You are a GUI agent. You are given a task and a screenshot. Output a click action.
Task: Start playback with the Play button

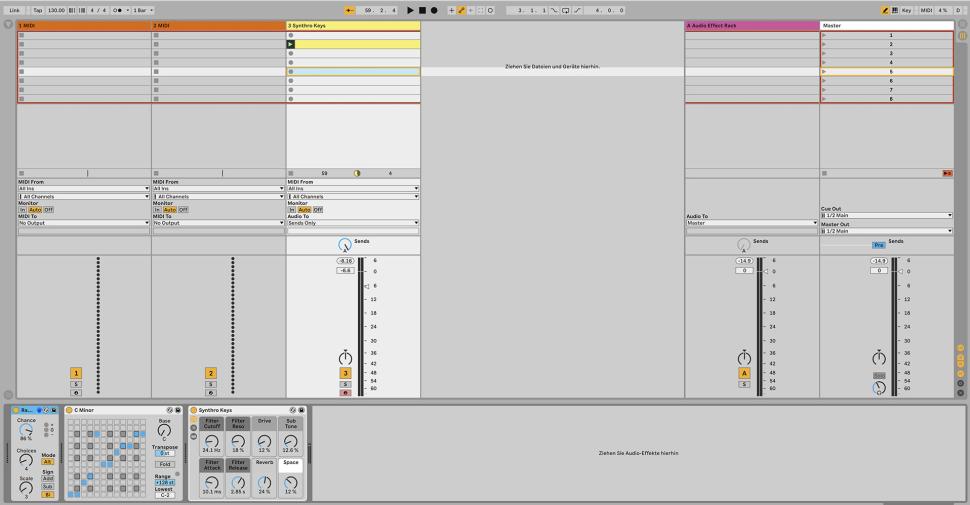pos(410,11)
